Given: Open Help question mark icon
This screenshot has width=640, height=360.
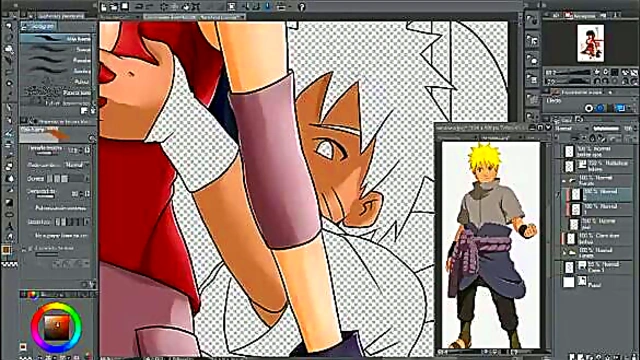Looking at the screenshot, I should 302,7.
